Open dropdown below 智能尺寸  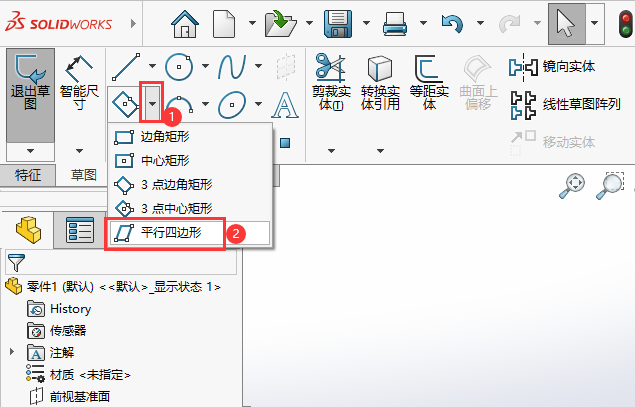coord(79,151)
